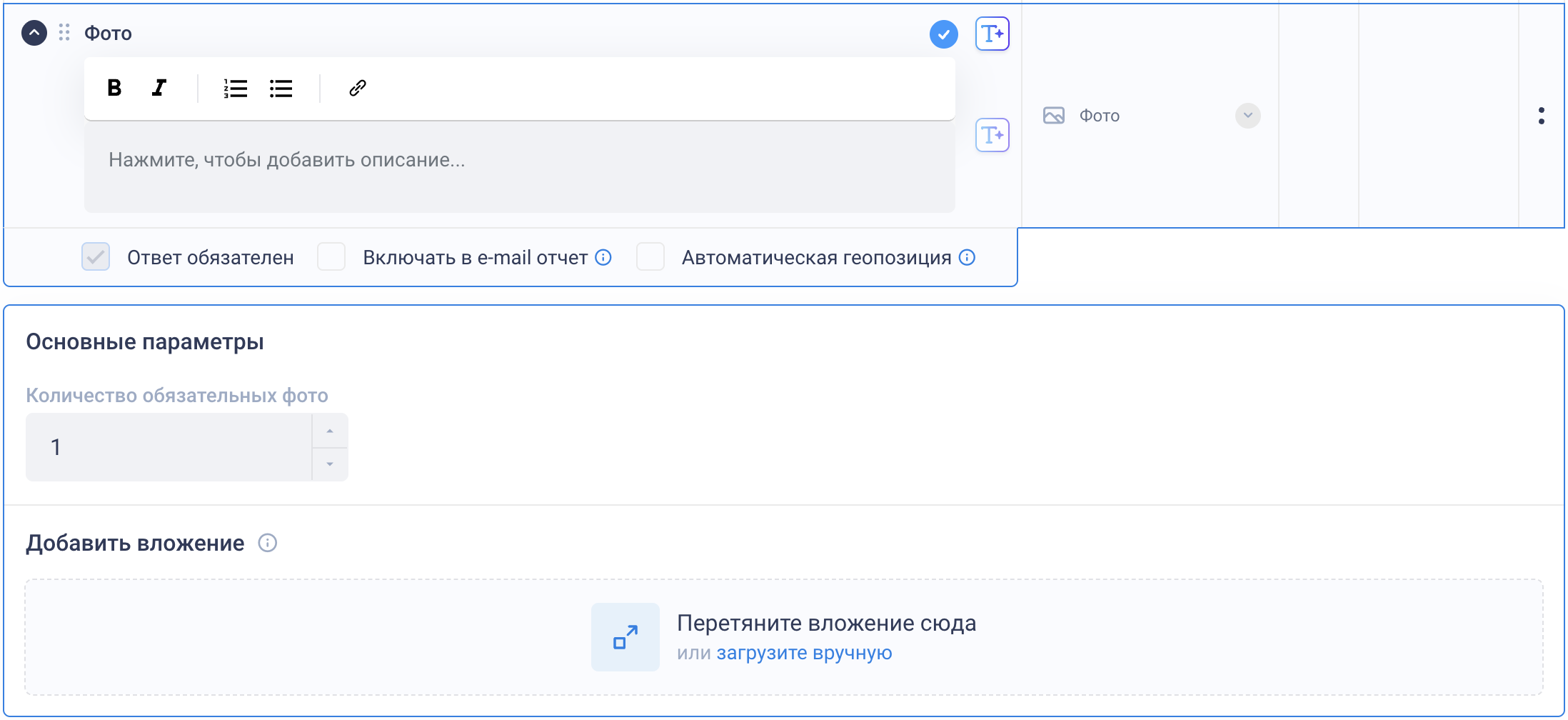Click the AI text icon beside the title
The image size is (1568, 720).
992,34
